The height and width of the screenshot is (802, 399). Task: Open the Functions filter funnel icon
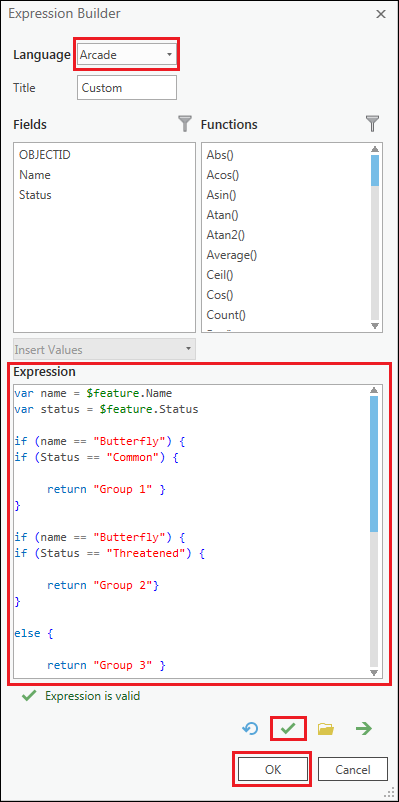click(x=373, y=124)
